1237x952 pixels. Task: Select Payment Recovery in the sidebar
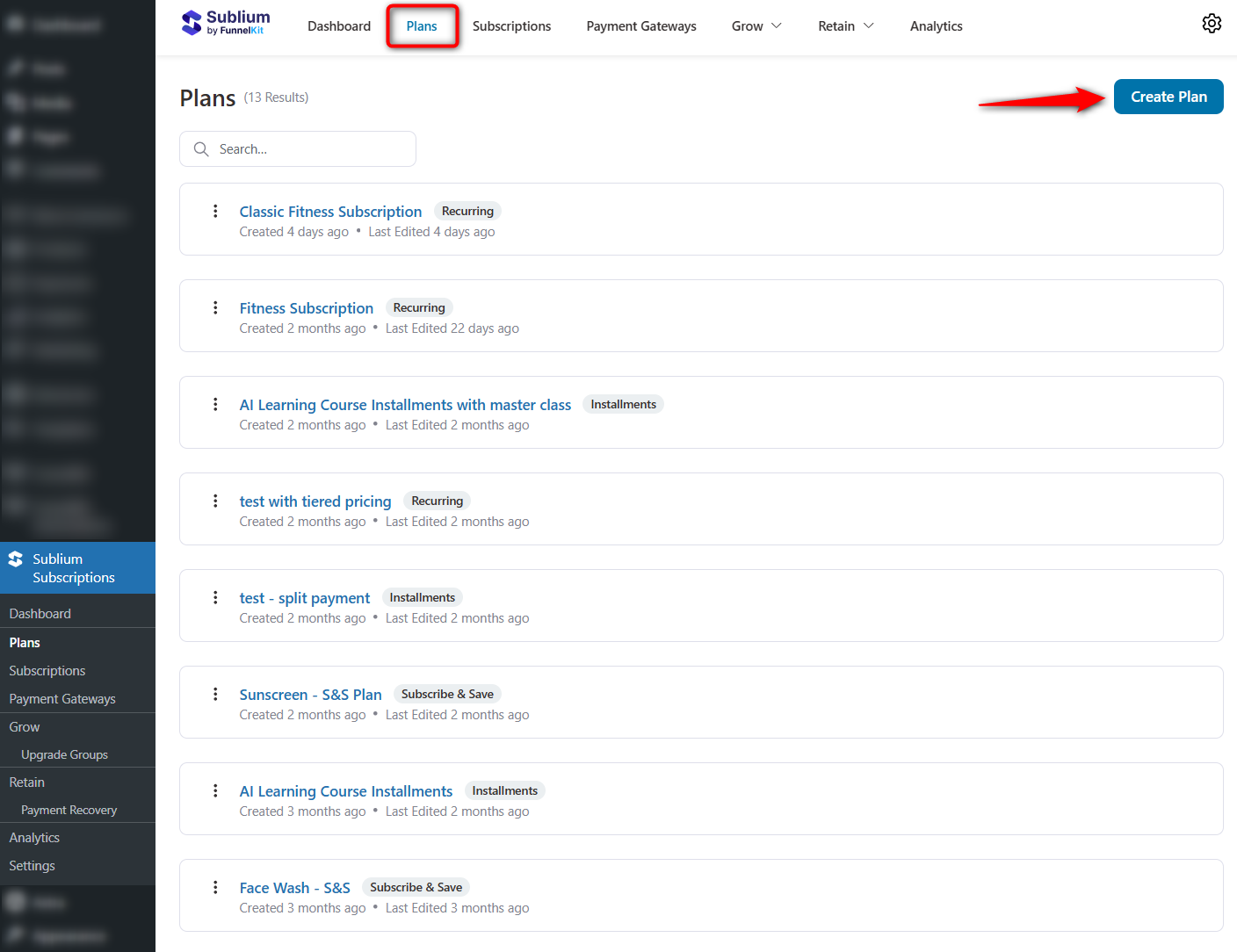[69, 809]
